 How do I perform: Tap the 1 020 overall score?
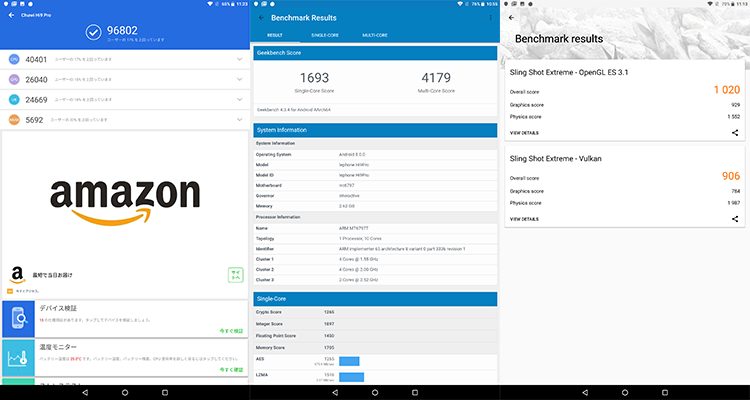pos(727,90)
